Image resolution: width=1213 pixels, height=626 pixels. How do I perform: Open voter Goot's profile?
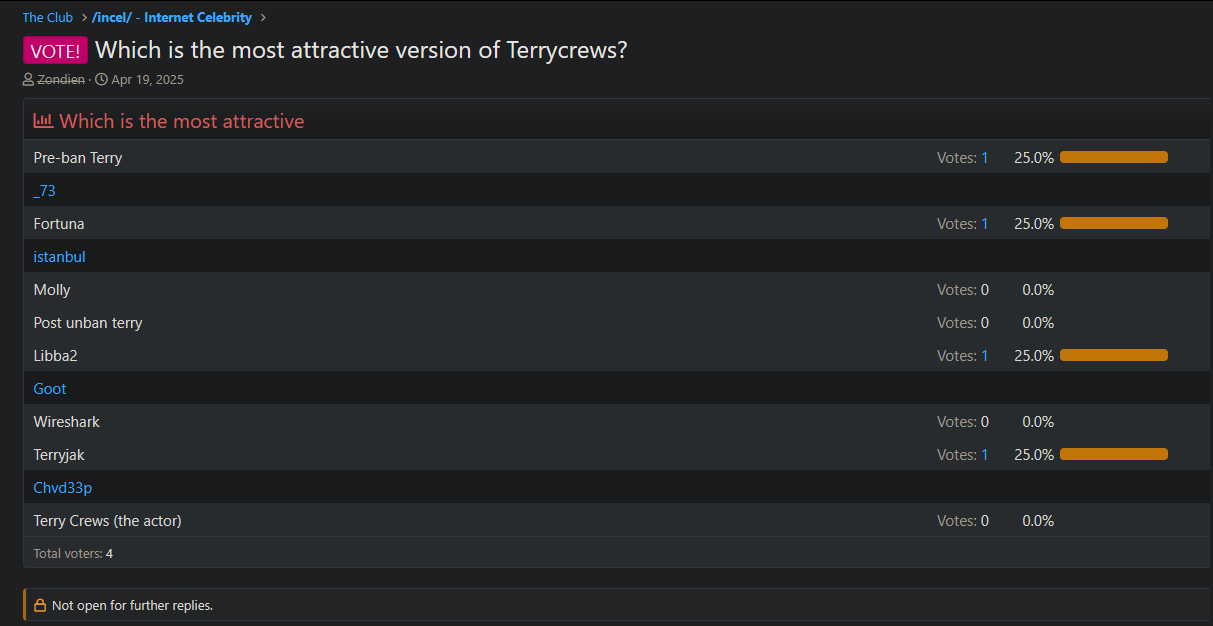click(x=50, y=389)
